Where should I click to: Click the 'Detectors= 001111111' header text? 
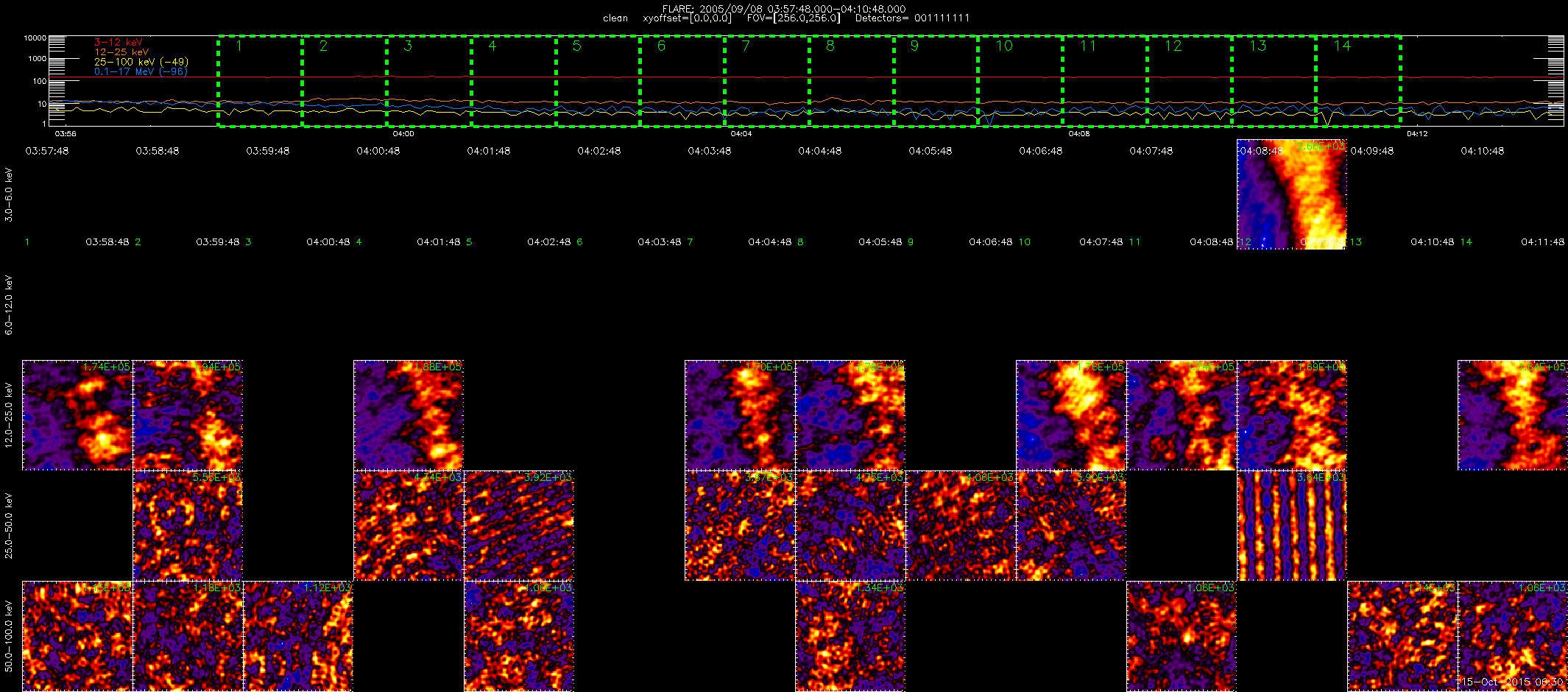click(912, 18)
